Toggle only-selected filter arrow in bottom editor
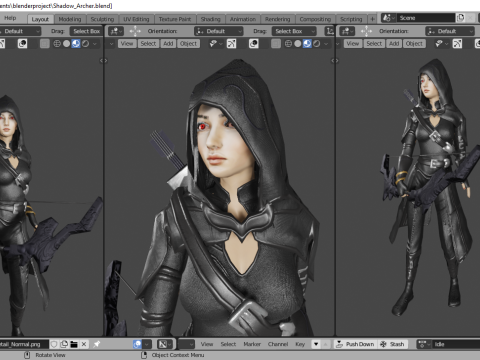Screen dimensions: 480x360 (x=316, y=344)
